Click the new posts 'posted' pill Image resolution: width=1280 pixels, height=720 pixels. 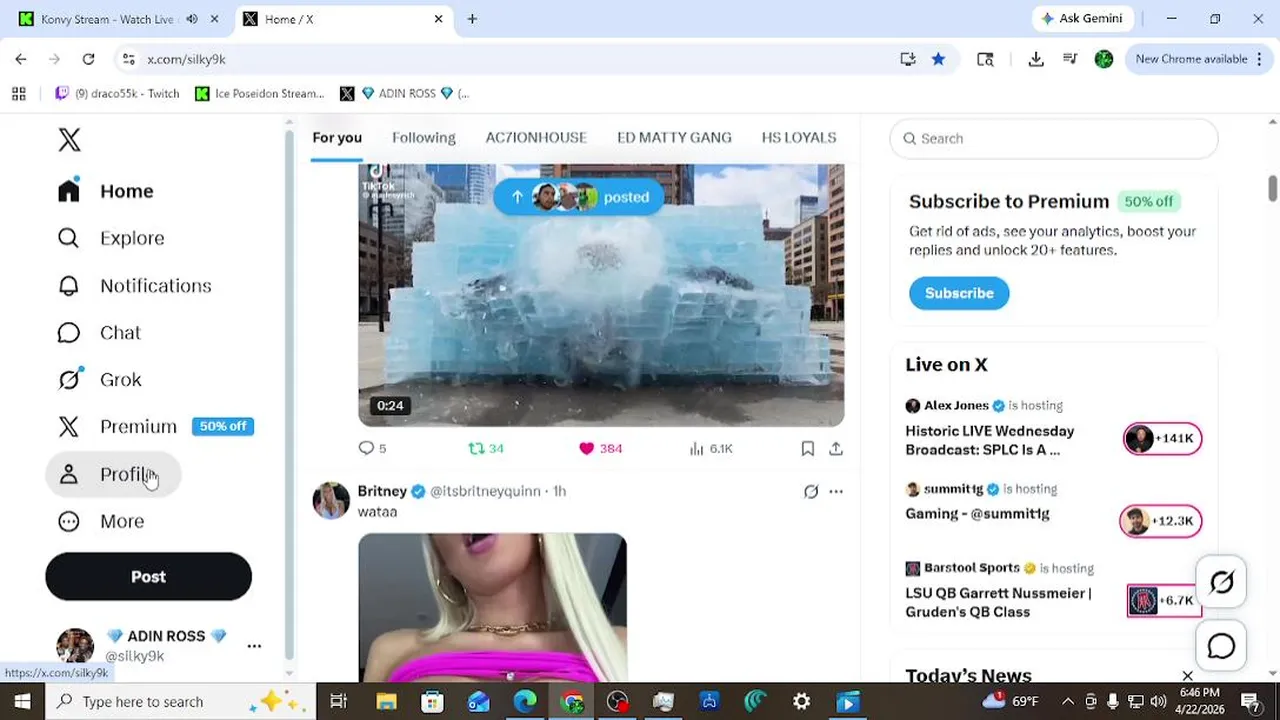[x=578, y=197]
